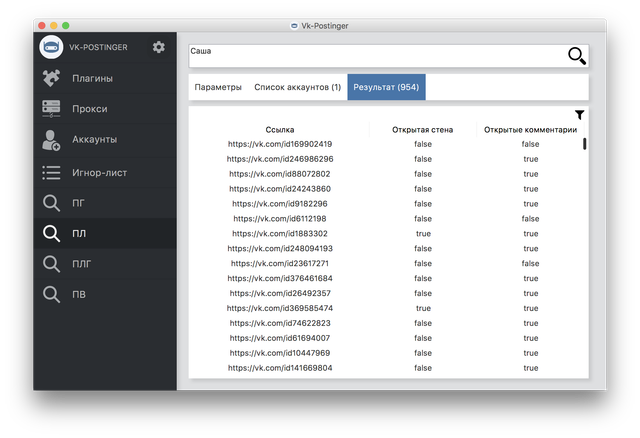Sort by Открытые комментарии column header
Screen dimensions: 640x438
(x=530, y=130)
